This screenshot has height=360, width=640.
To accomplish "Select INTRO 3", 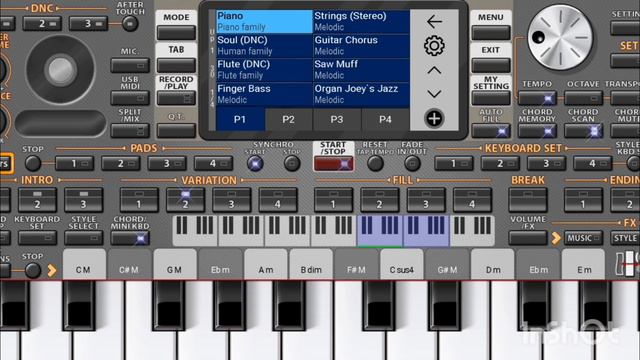I will pyautogui.click(x=83, y=200).
